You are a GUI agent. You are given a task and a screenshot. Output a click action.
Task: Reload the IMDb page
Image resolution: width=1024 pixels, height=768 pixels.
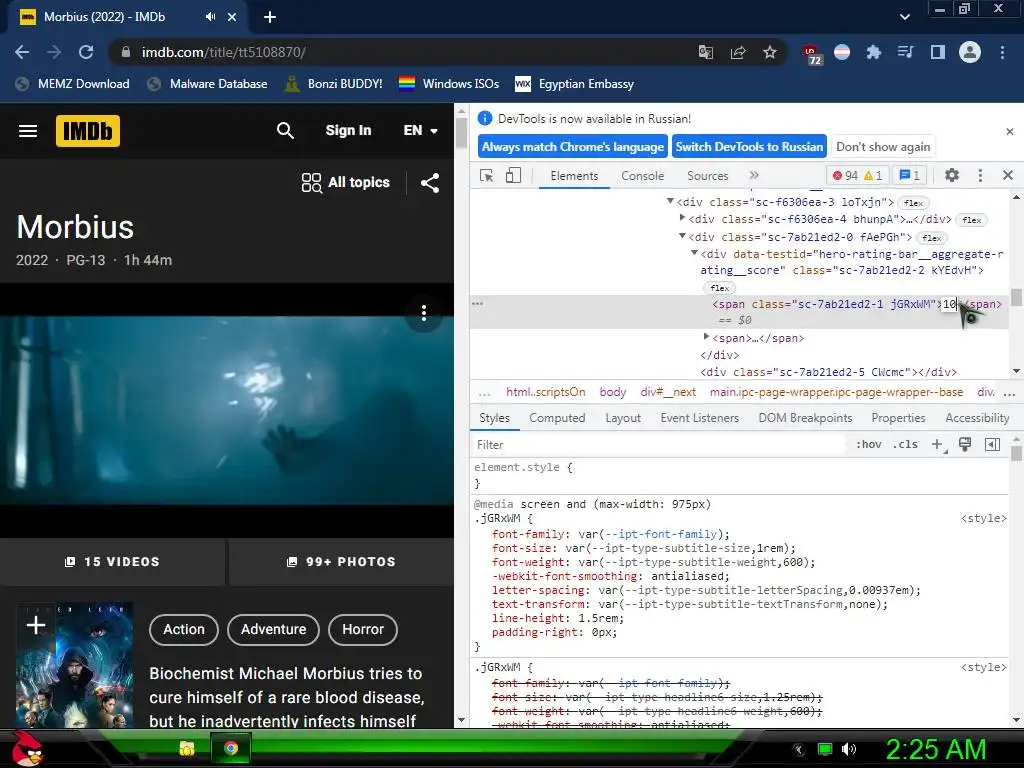86,52
